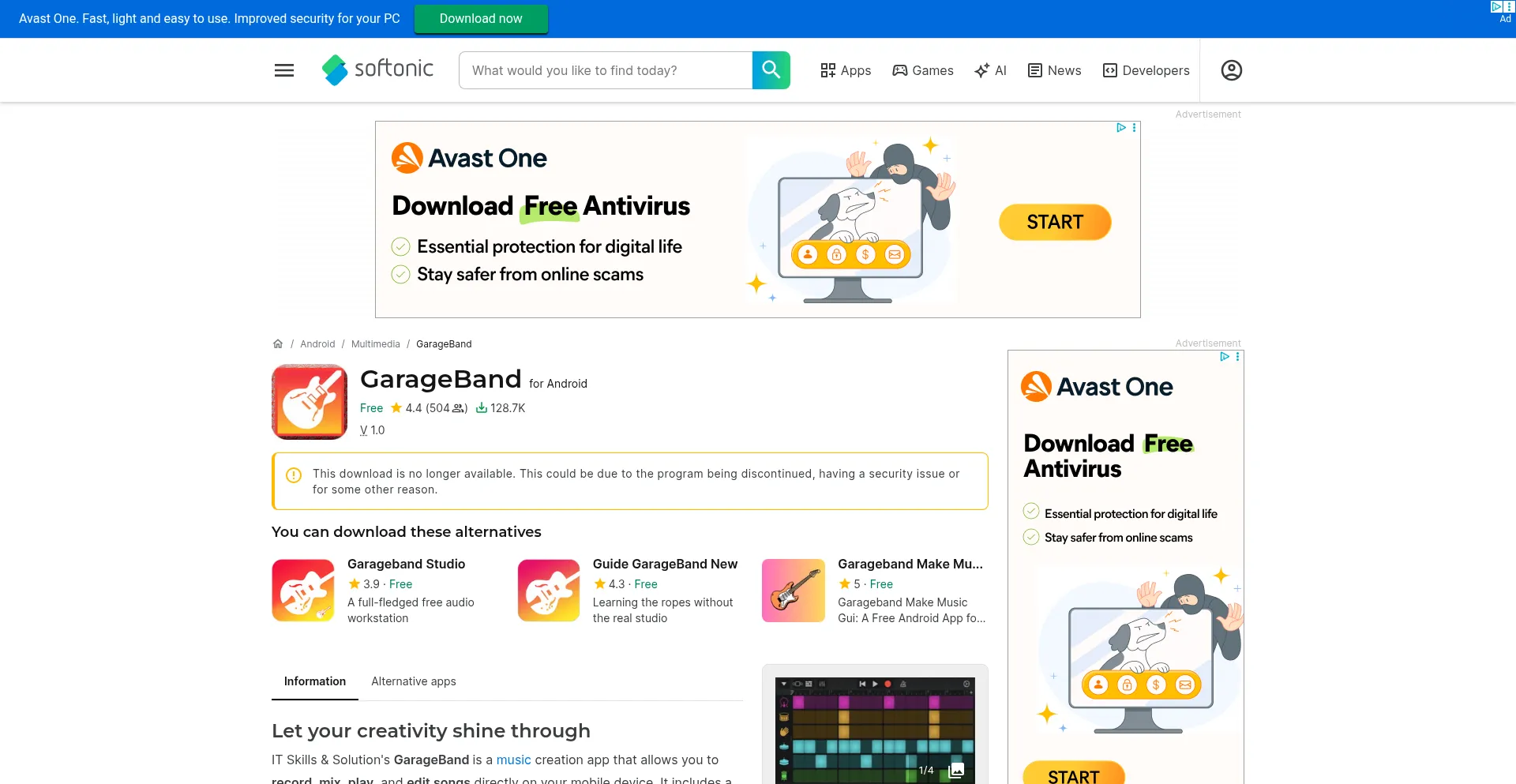Screen dimensions: 1516x784
Task: Click the download count 128.7K
Action: pos(500,408)
